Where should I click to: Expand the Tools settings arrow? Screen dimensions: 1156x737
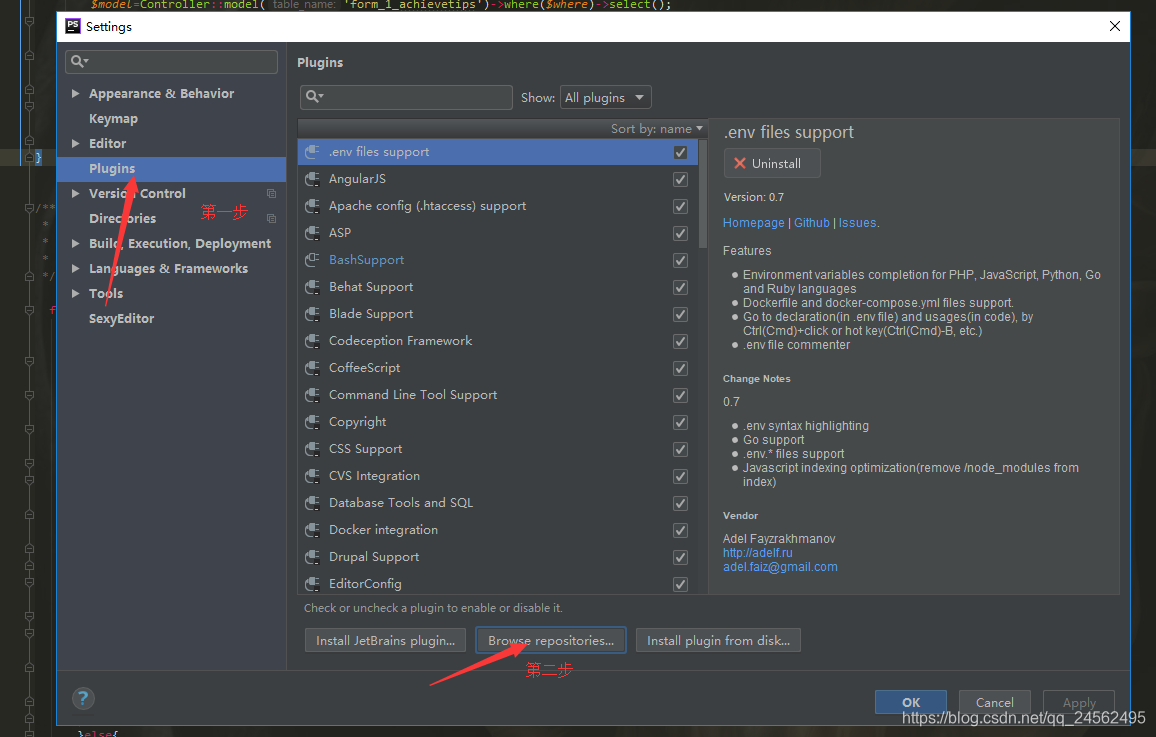pyautogui.click(x=75, y=293)
